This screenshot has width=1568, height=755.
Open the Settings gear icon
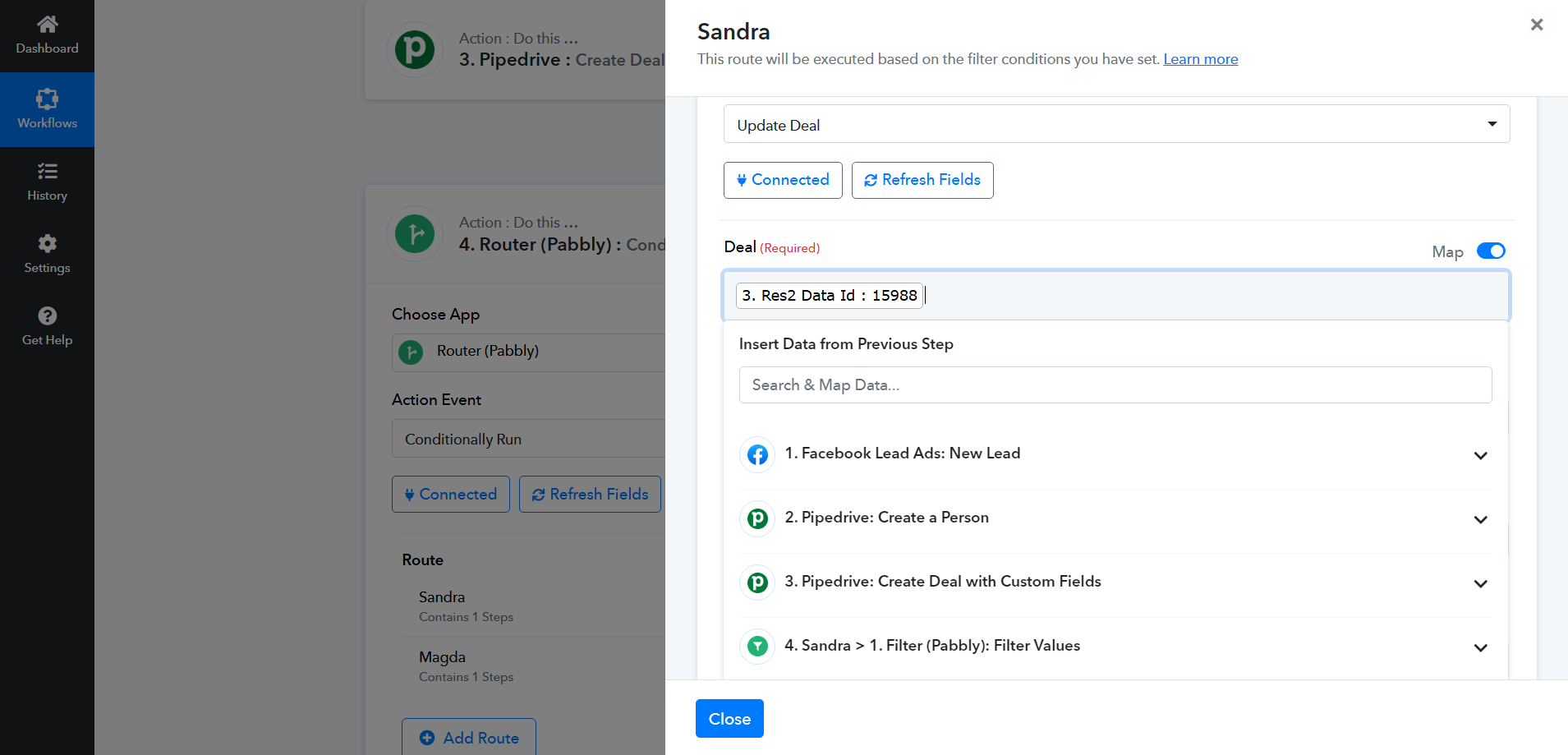(47, 243)
